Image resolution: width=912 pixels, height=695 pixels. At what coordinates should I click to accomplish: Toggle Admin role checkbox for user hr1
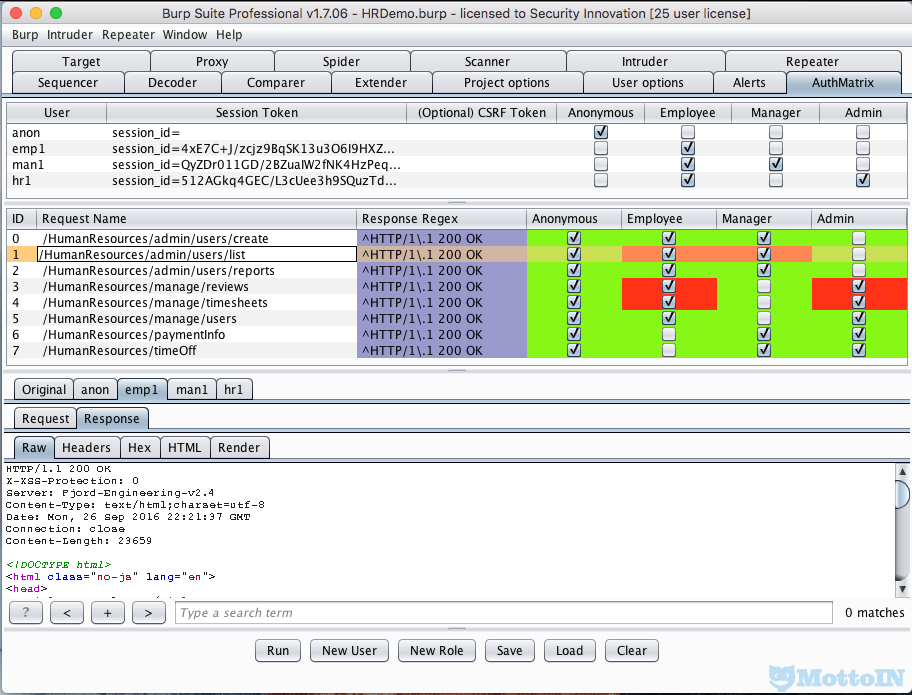click(x=863, y=180)
